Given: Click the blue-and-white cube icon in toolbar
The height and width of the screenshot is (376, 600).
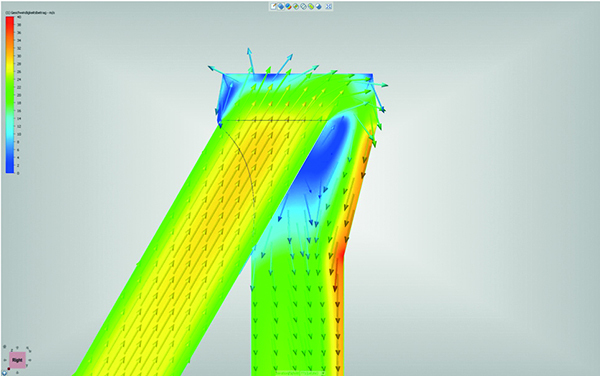Looking at the screenshot, I should pyautogui.click(x=318, y=7).
